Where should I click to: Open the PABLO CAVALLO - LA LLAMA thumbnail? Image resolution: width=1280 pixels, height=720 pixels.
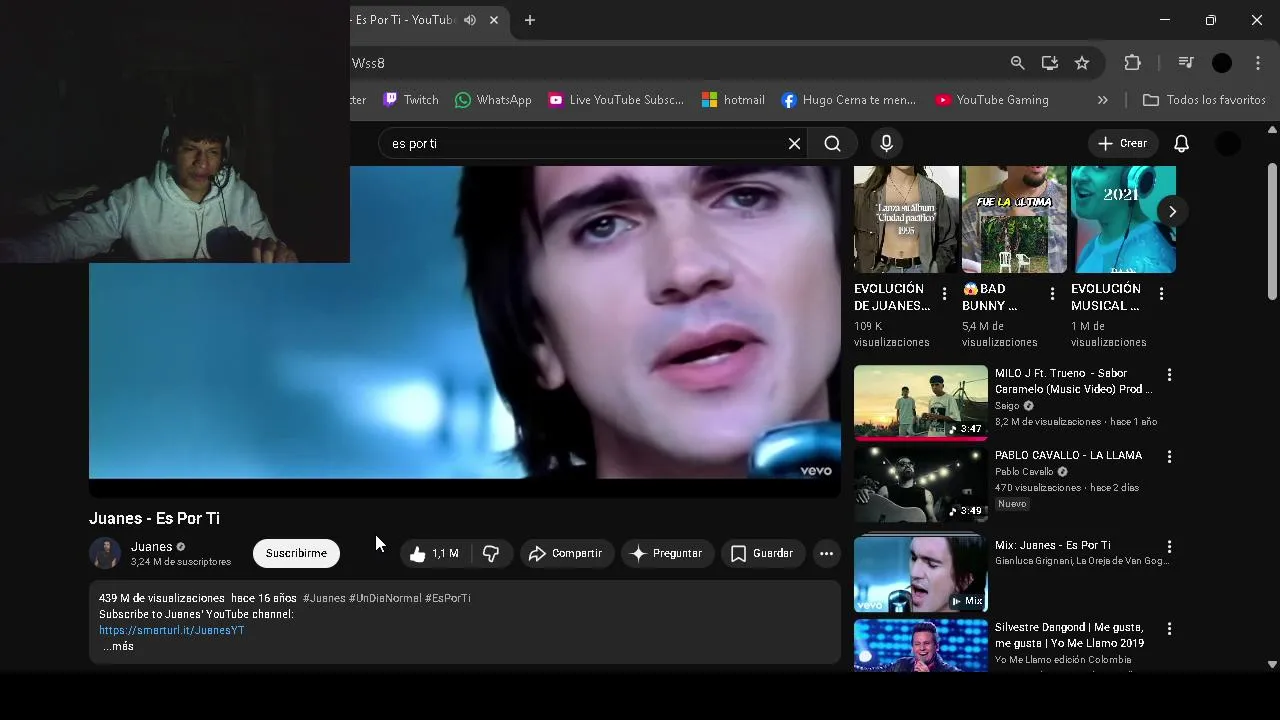pos(921,485)
